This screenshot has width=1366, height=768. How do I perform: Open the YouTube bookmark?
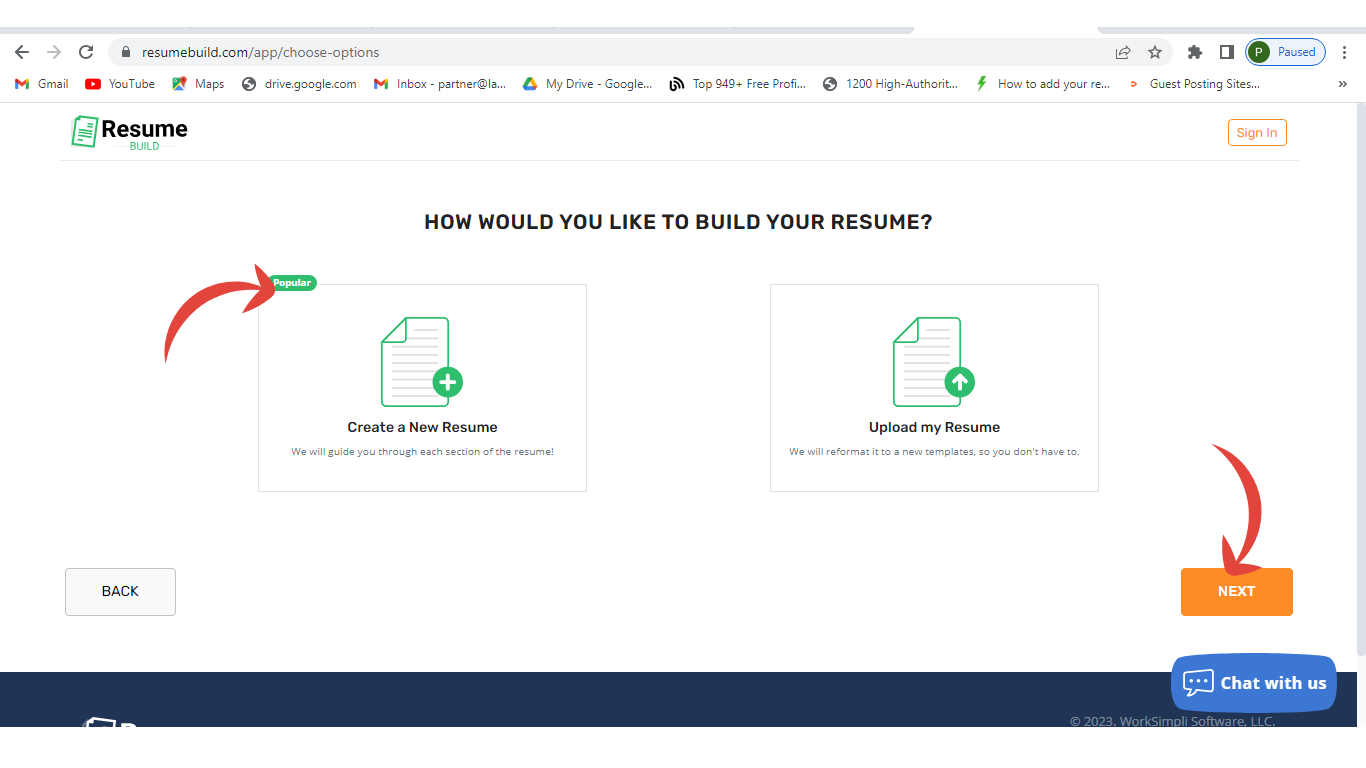(120, 84)
